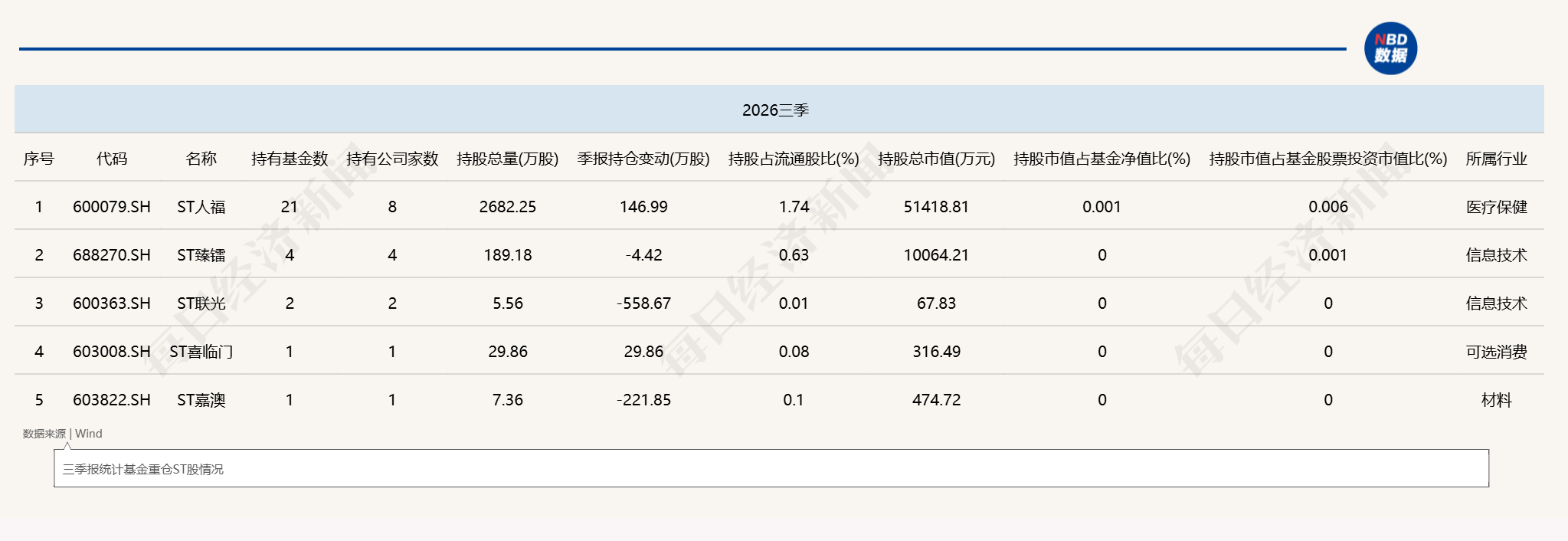
Task: Click the 持股总量(万股) column header
Action: point(508,159)
